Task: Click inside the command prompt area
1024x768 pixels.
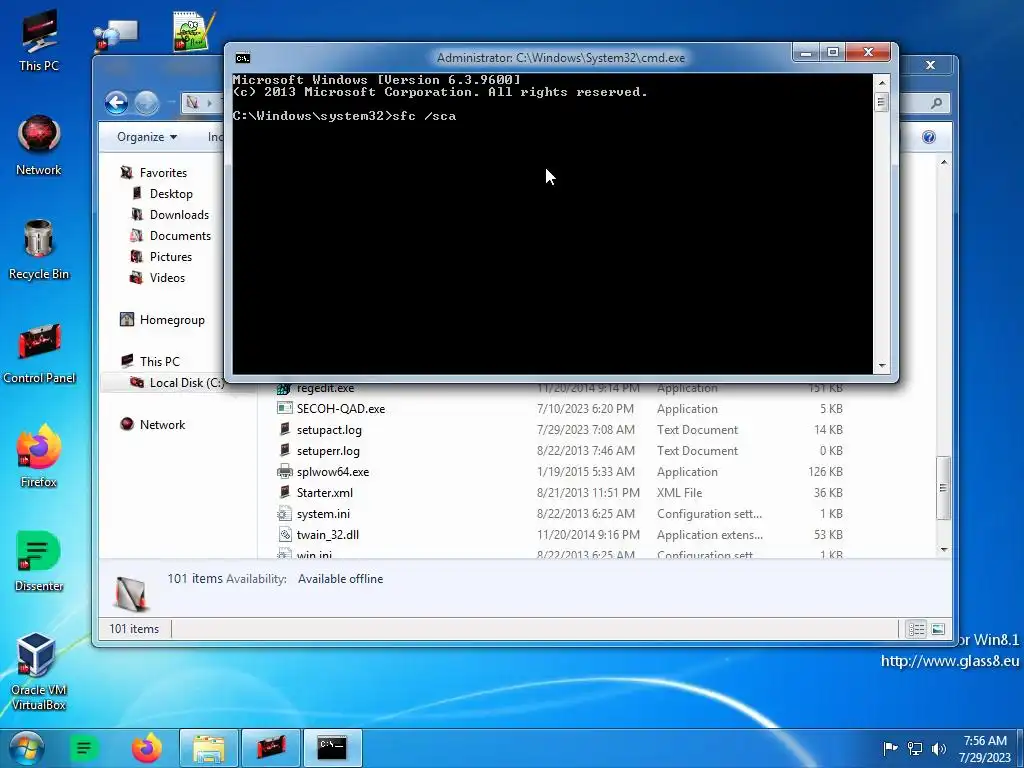Action: pos(552,223)
